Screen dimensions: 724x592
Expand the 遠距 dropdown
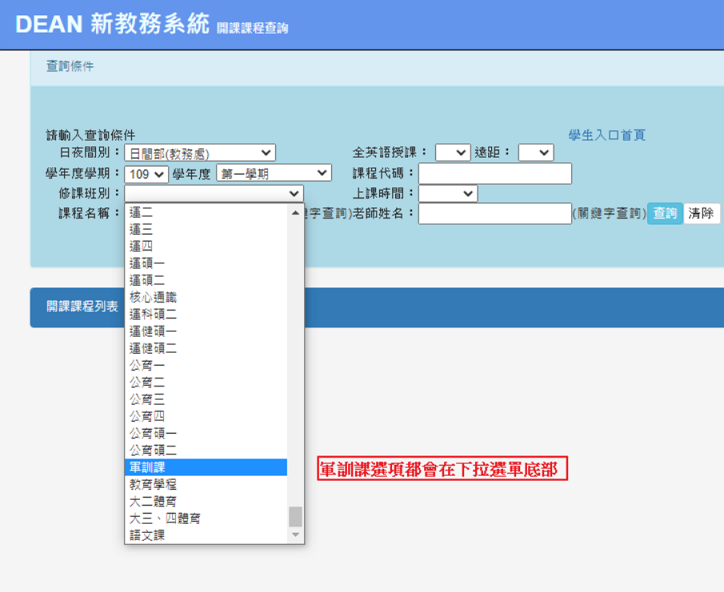point(535,153)
